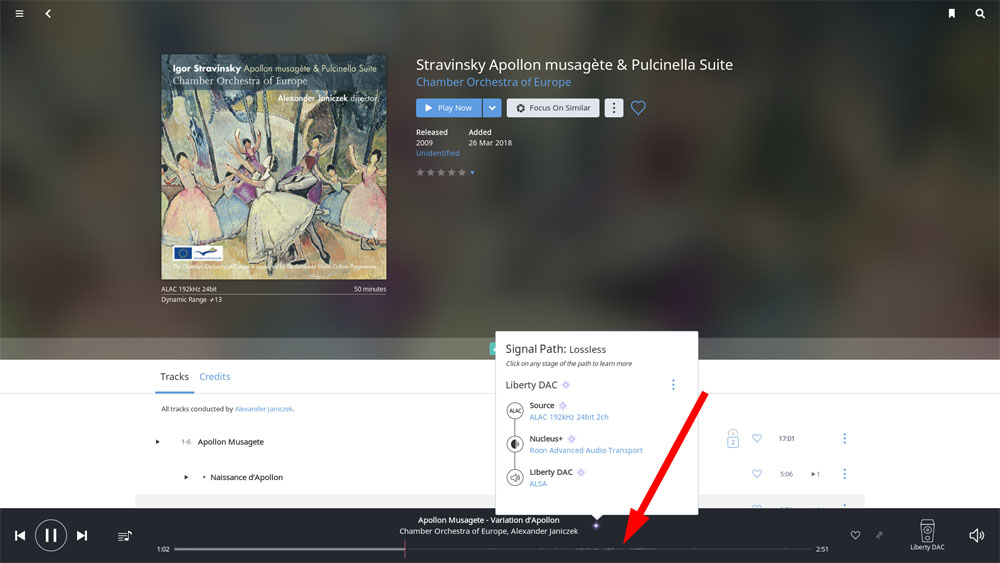
Task: Pause playback in the transport bar
Action: click(x=51, y=536)
